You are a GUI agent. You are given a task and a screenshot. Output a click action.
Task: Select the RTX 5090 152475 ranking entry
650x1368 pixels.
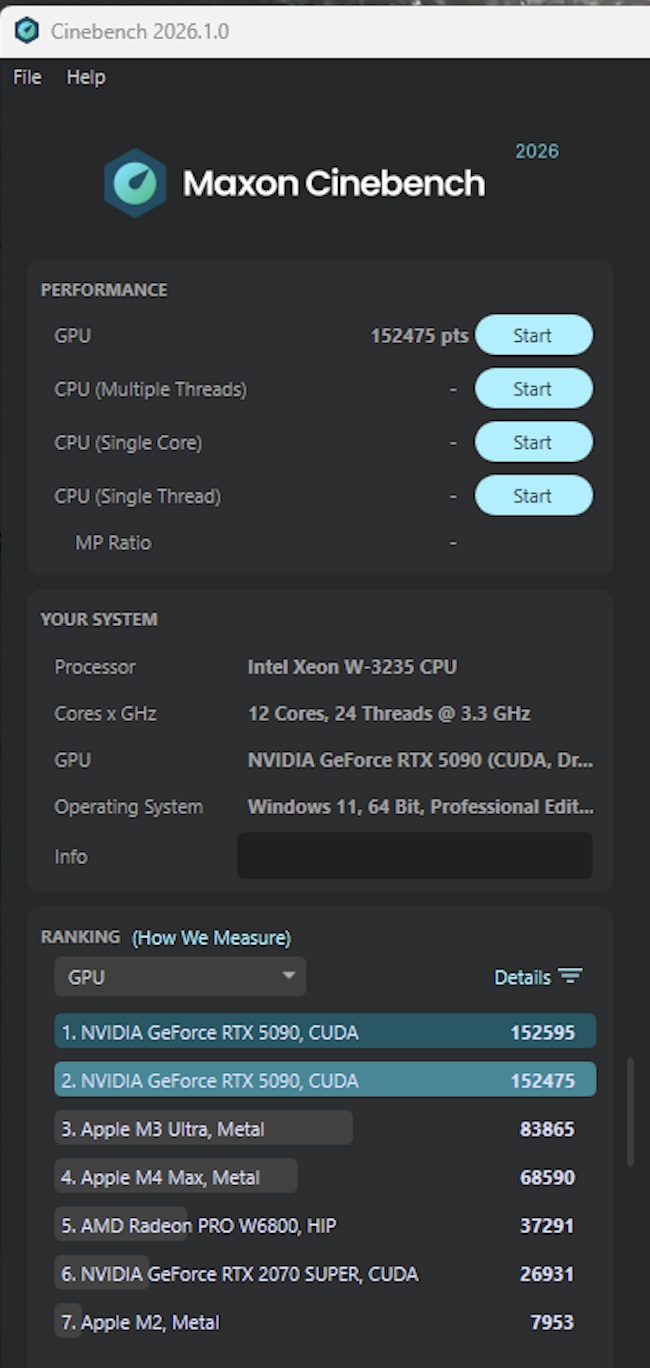tap(324, 1080)
